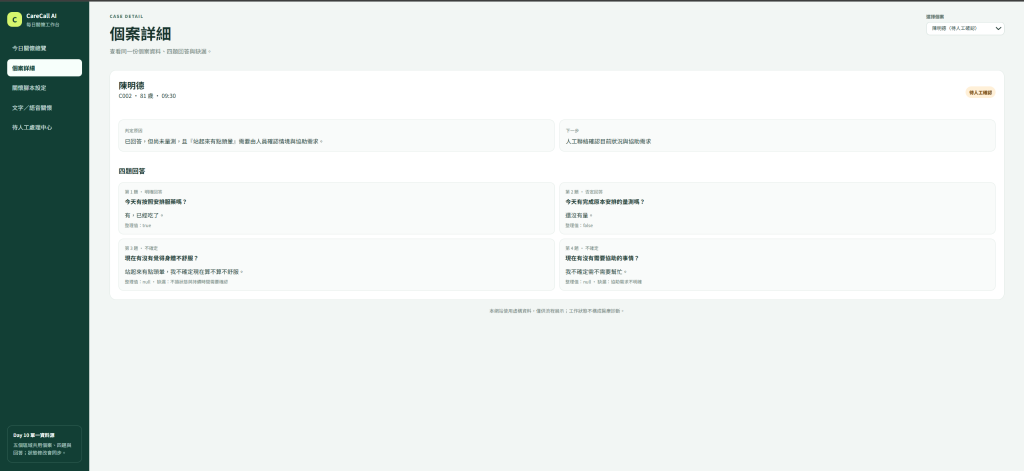Click the 個案詳細 page heading
The width and height of the screenshot is (1024, 471).
(140, 34)
